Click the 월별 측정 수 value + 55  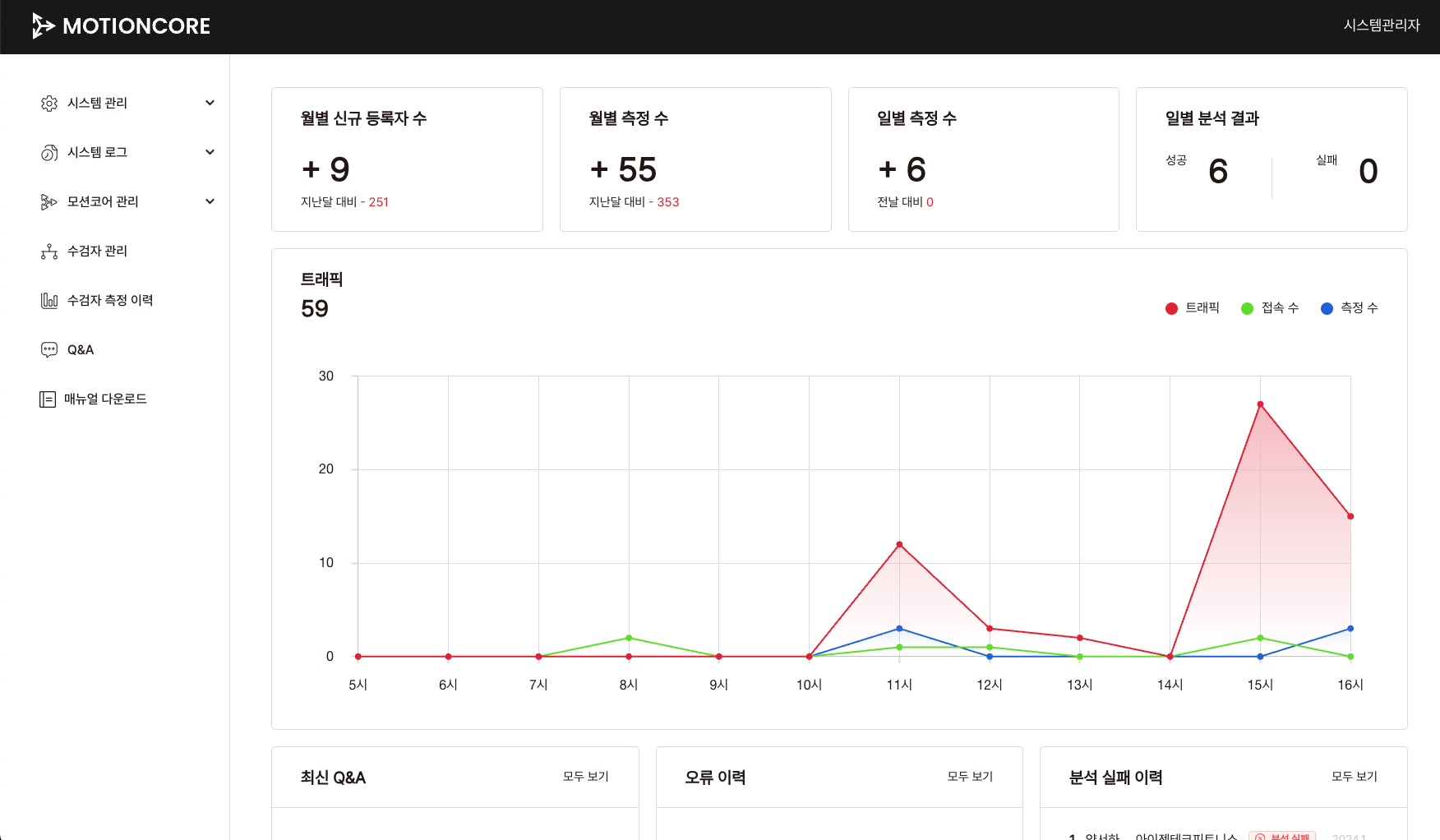(623, 169)
